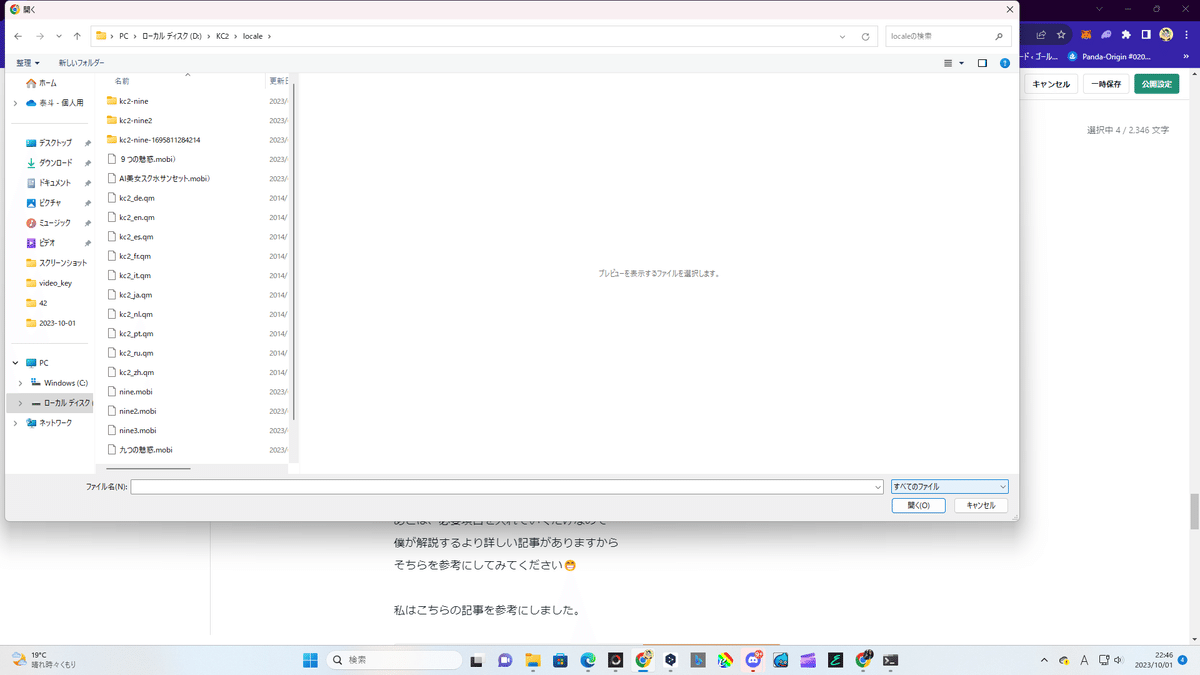This screenshot has height=675, width=1200.
Task: Select the file 九つの魅惑.mobi
Action: [x=140, y=450]
